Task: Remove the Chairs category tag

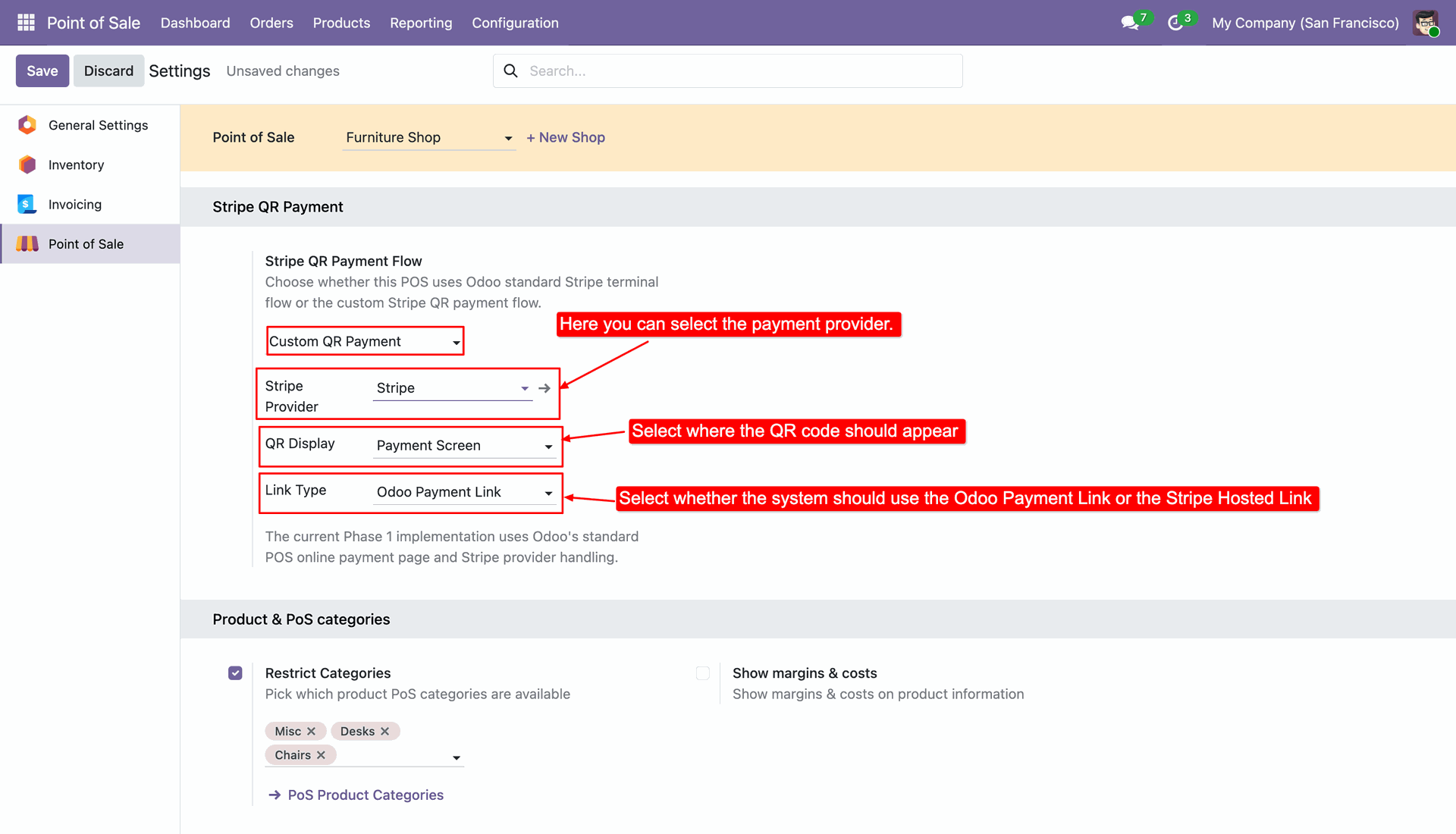Action: [321, 755]
